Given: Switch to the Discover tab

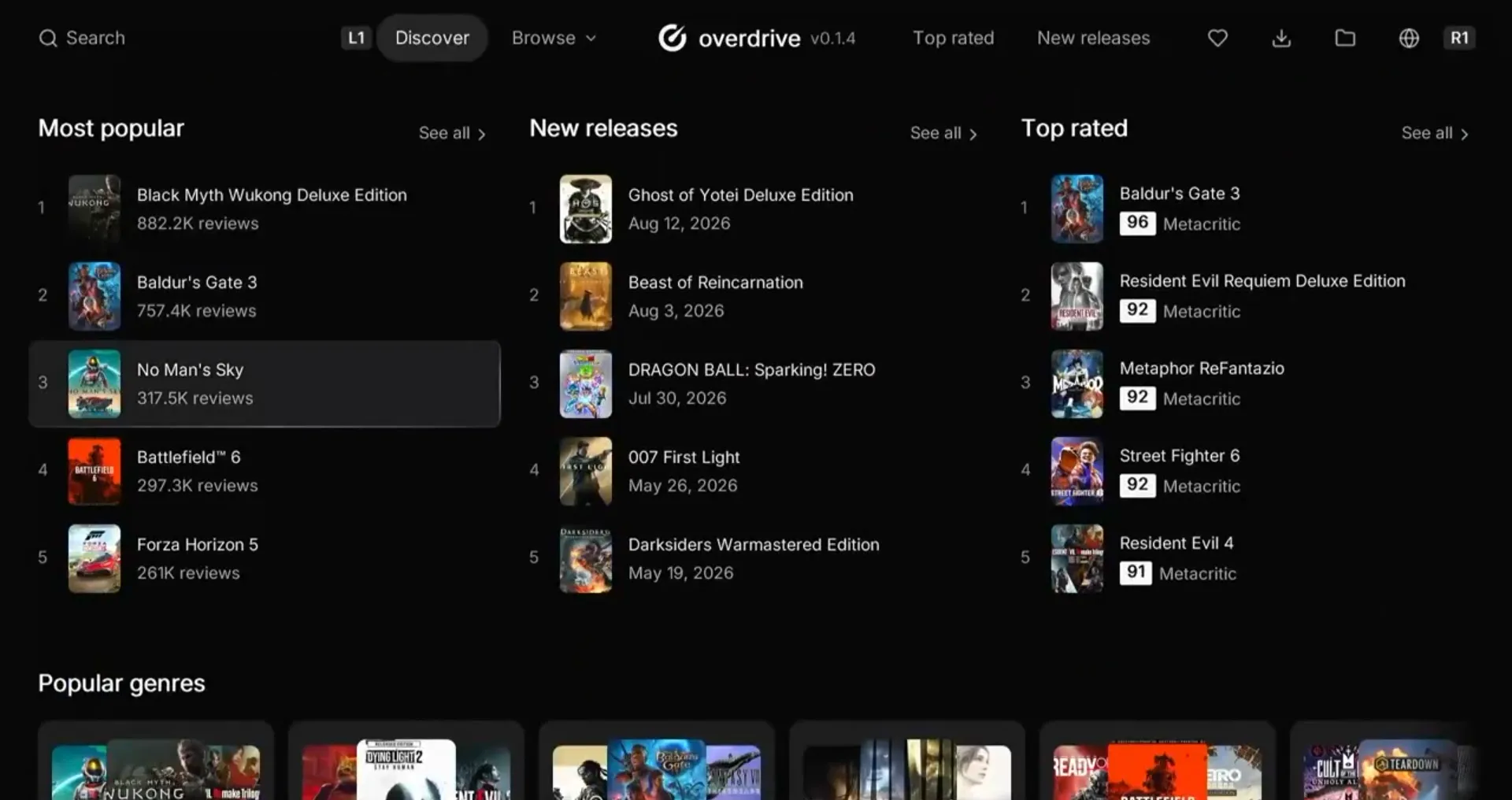Looking at the screenshot, I should coord(432,38).
